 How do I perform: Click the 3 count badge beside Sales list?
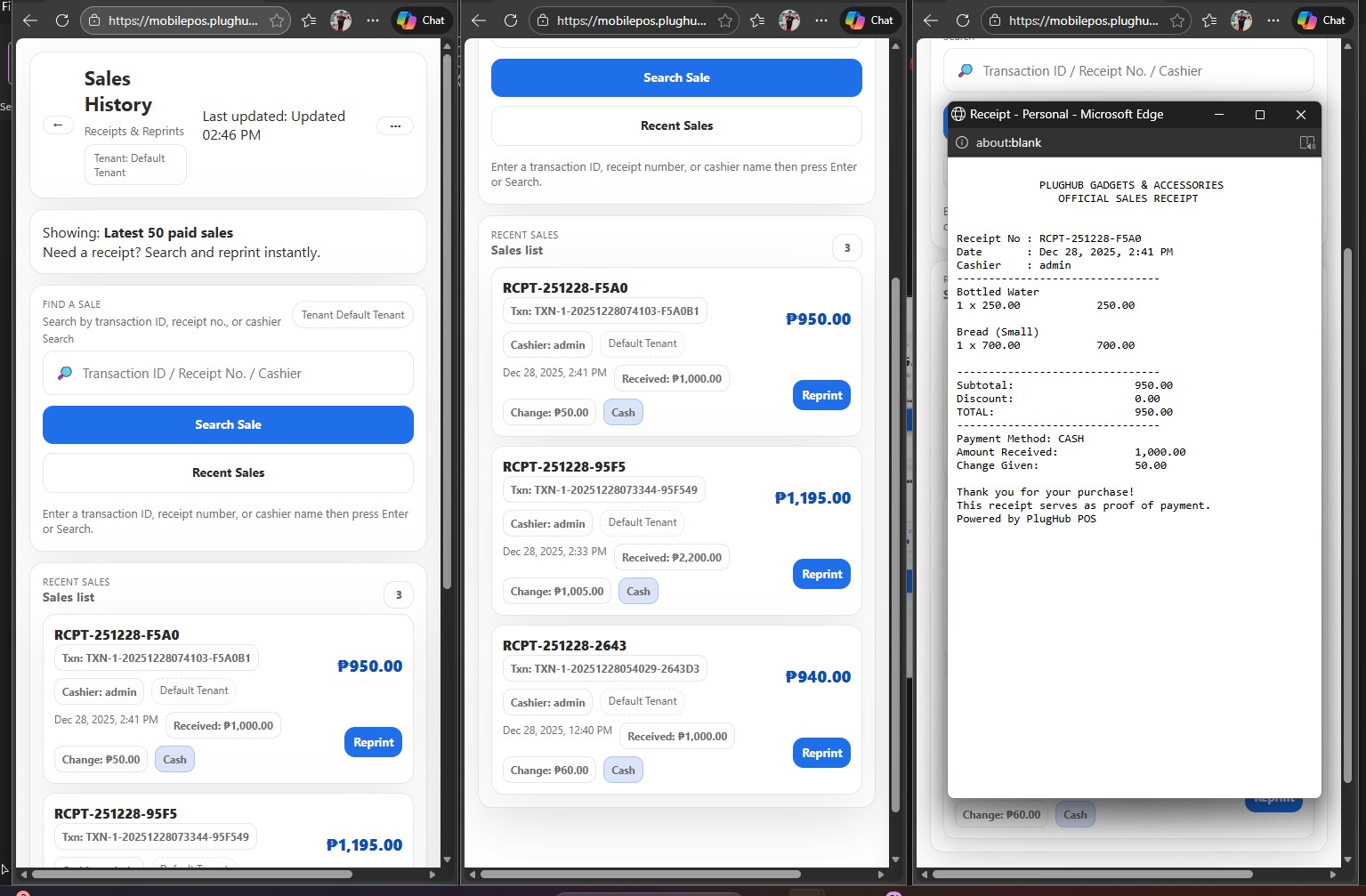click(398, 594)
